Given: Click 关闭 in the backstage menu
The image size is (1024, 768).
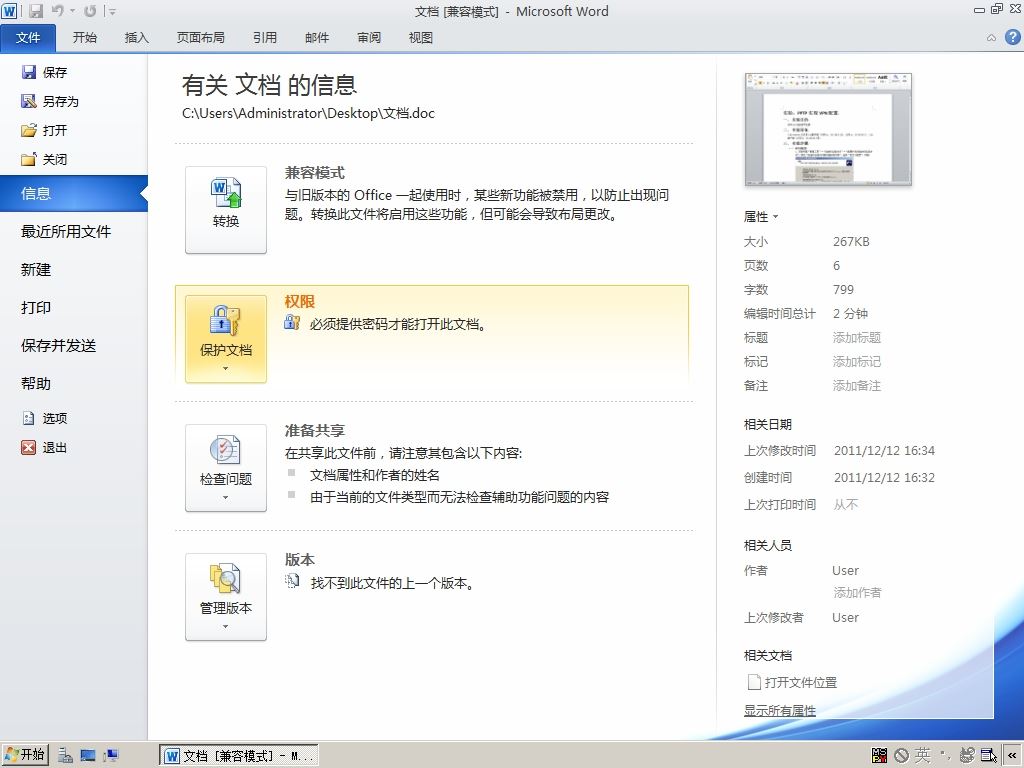Looking at the screenshot, I should click(44, 159).
